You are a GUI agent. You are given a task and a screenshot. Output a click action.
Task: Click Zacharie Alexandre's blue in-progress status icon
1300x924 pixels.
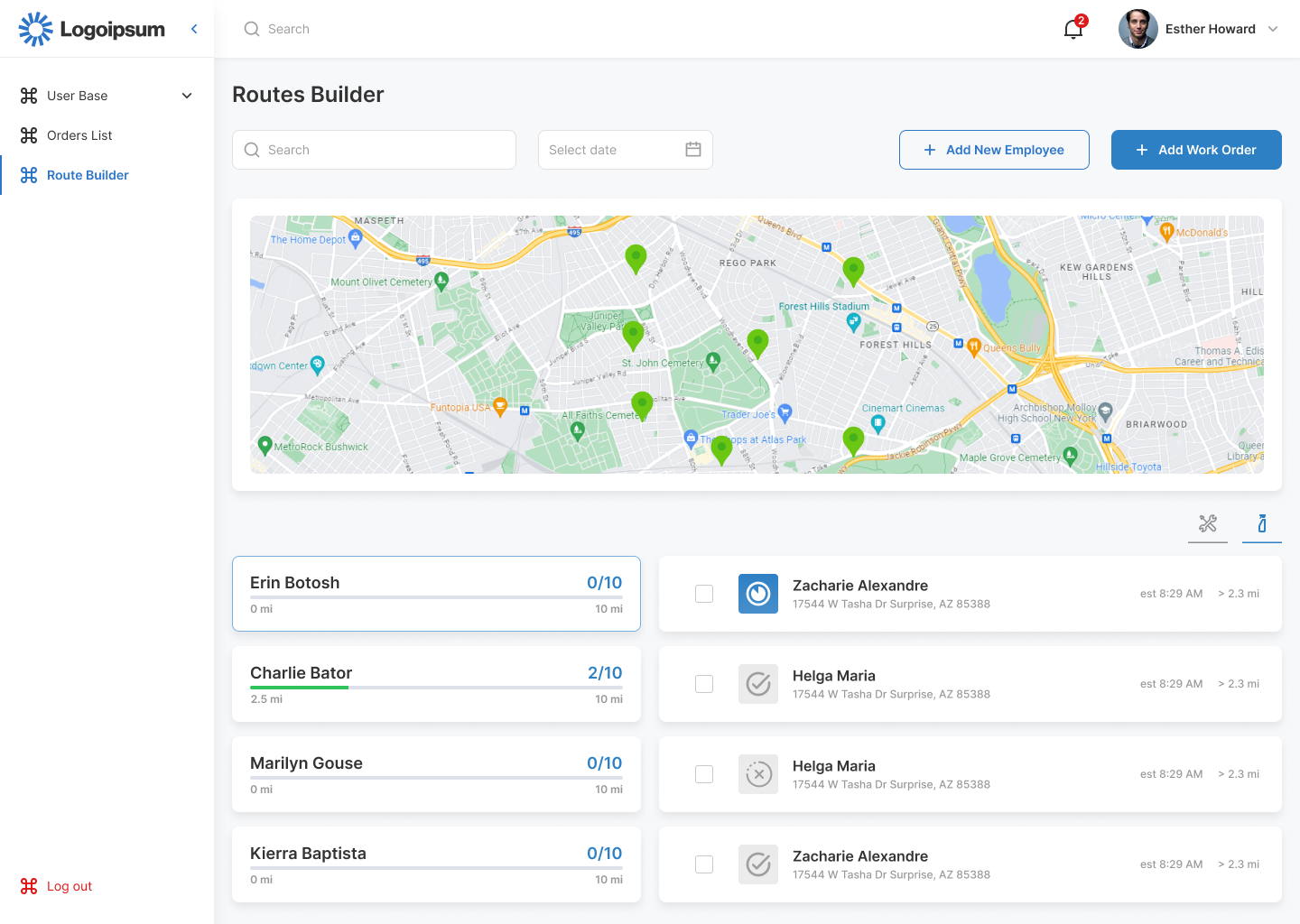[x=757, y=594]
